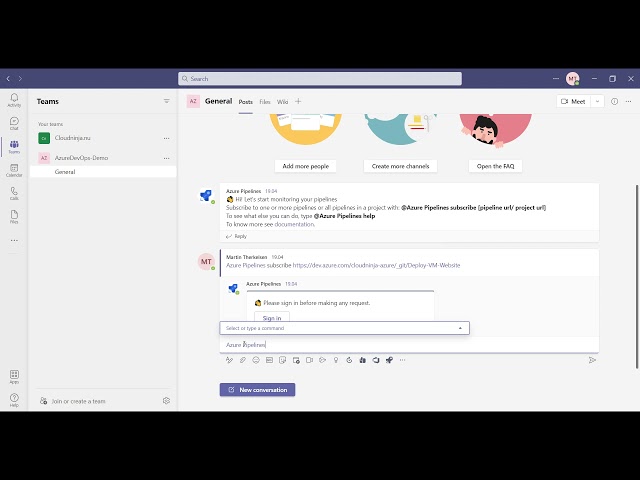Viewport: 640px width, 480px height.
Task: Open the emoji picker
Action: click(256, 360)
